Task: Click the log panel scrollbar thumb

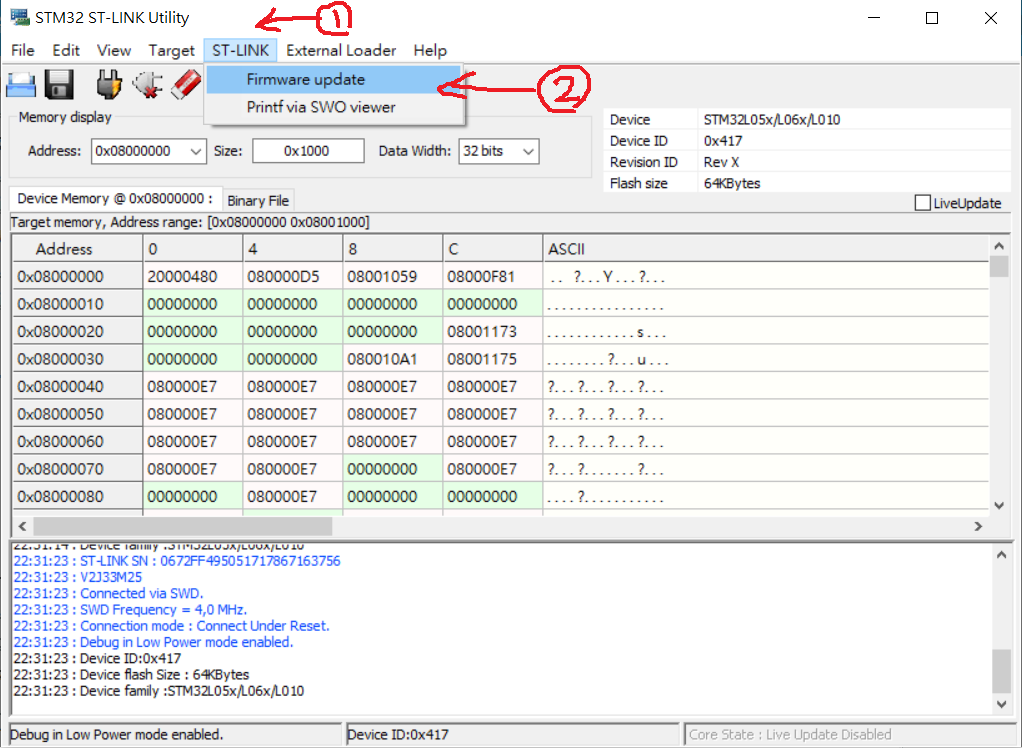Action: coord(1001,671)
